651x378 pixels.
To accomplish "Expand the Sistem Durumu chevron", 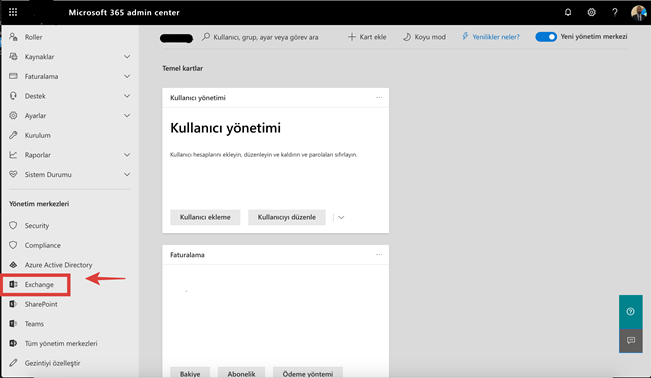I will [127, 174].
